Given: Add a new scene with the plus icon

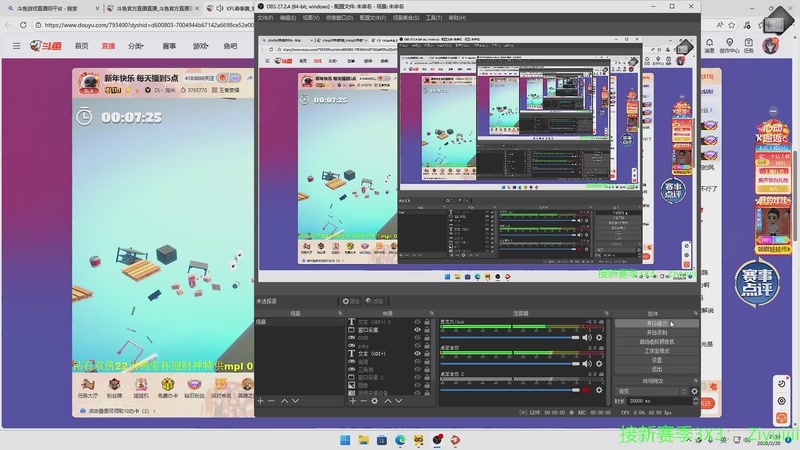Looking at the screenshot, I should 260,401.
